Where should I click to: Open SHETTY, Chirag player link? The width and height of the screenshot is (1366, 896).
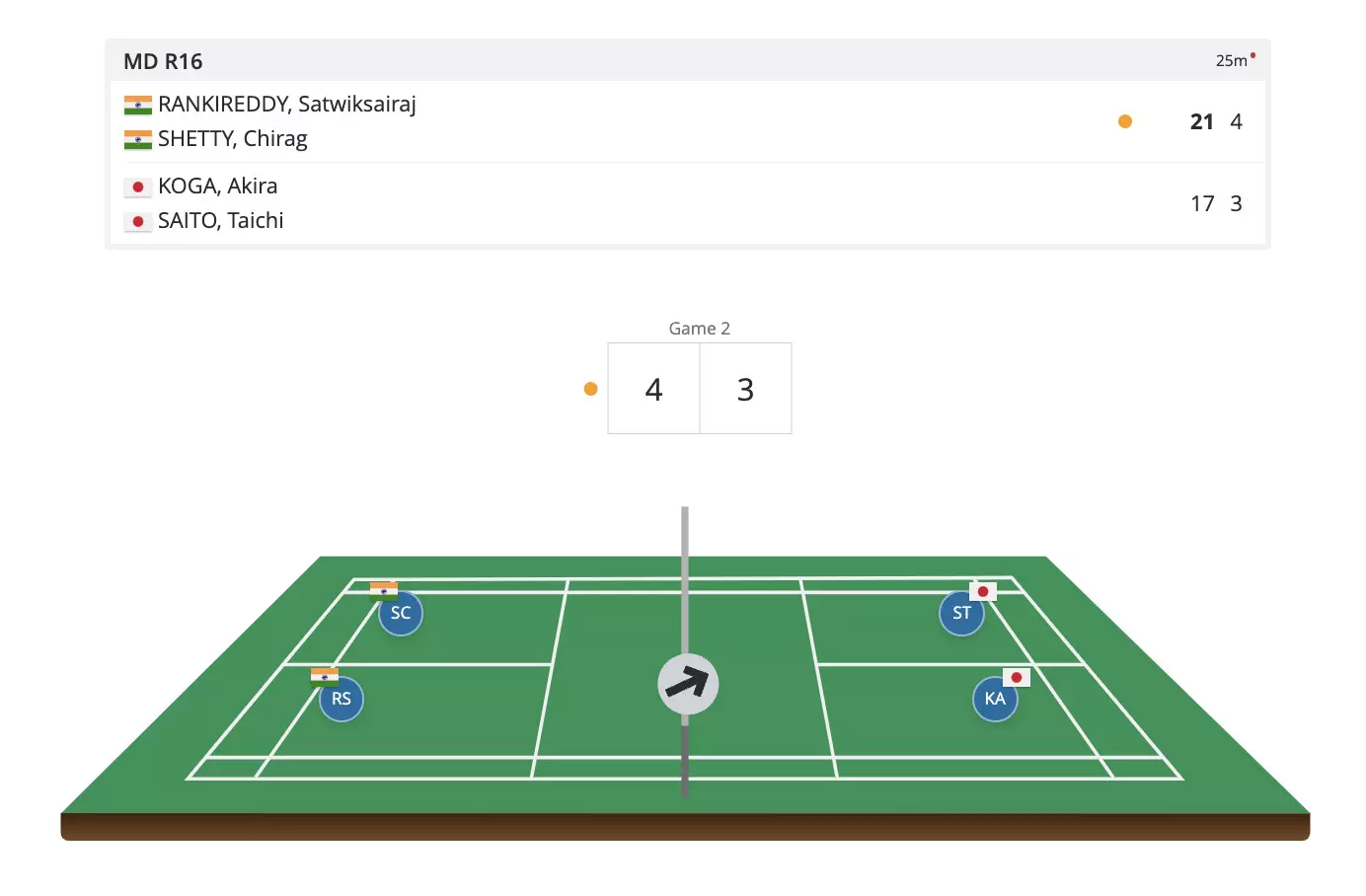(233, 138)
